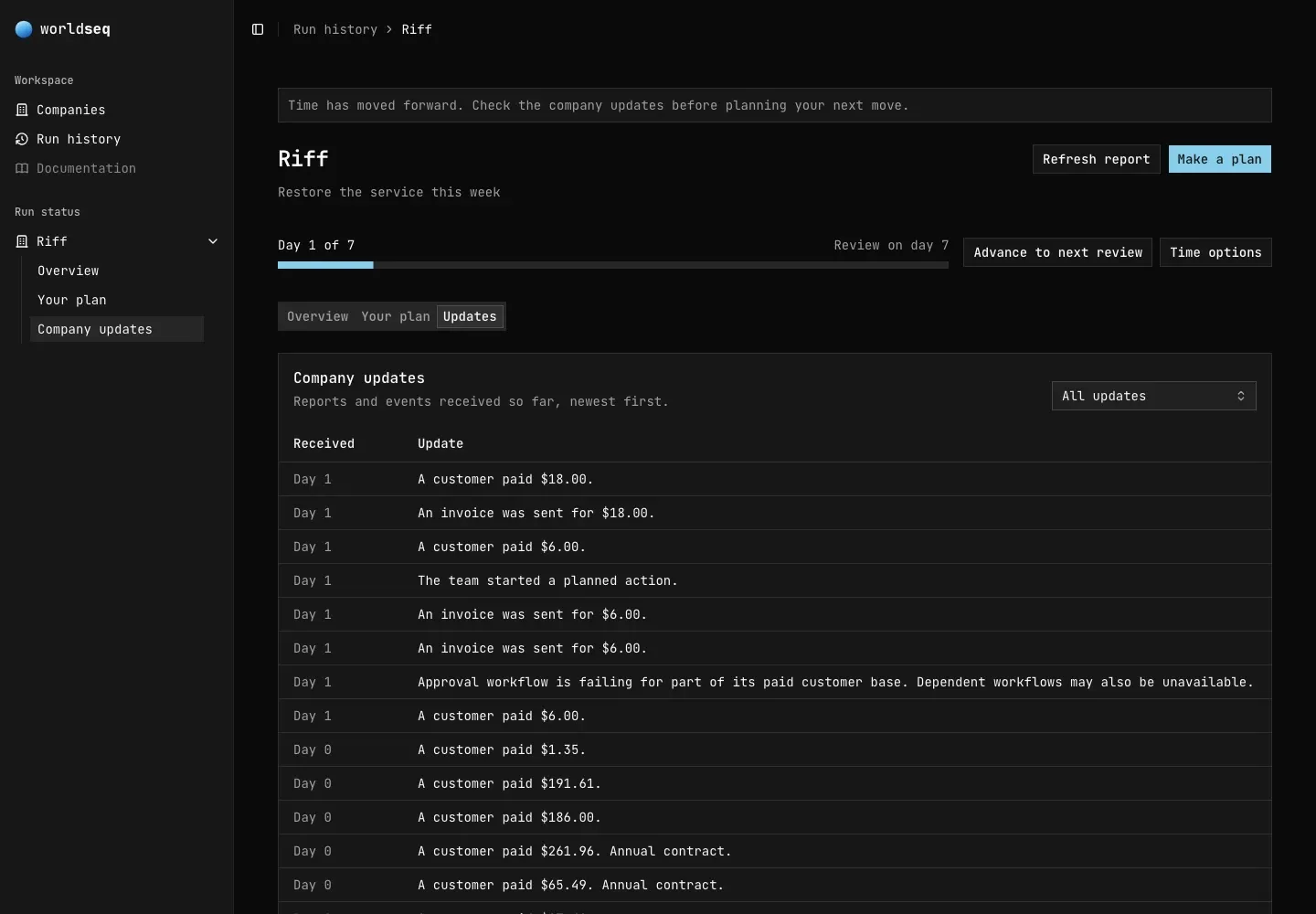This screenshot has width=1316, height=914.
Task: Select the 'A customer paid $191.61.' update
Action: [x=775, y=783]
